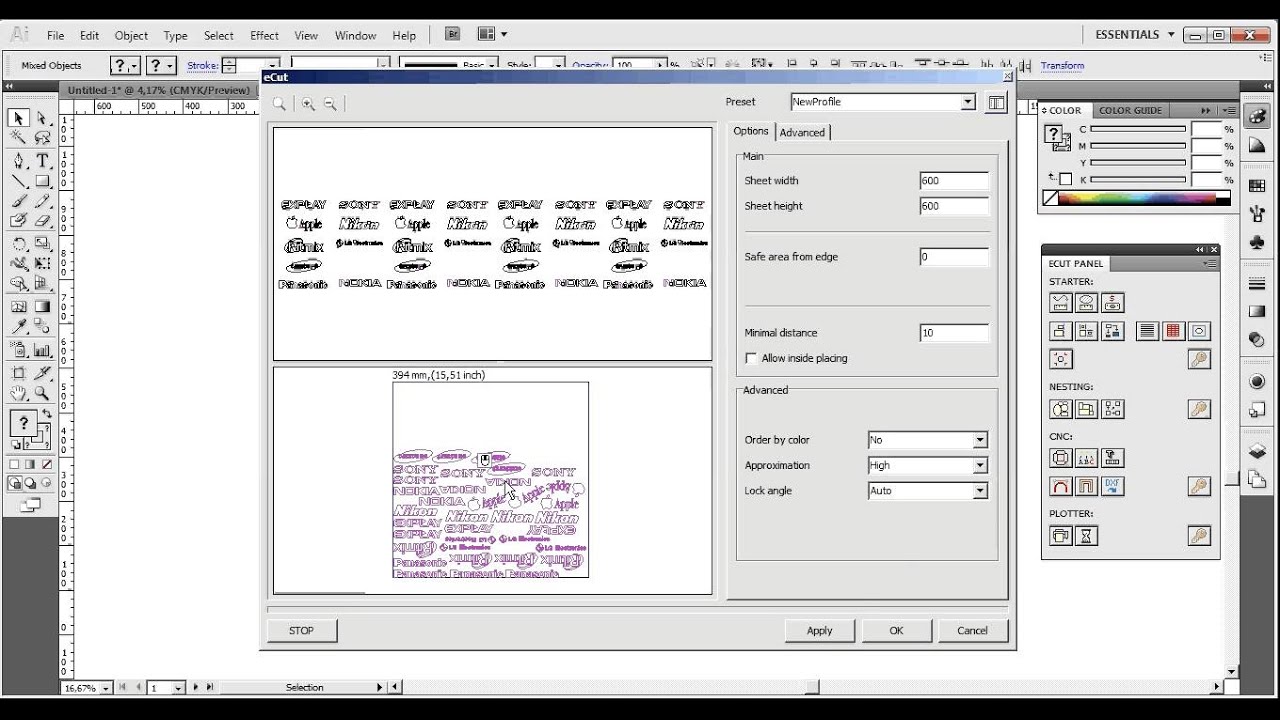Click the Sheet height input field
This screenshot has width=1280, height=720.
pyautogui.click(x=954, y=206)
